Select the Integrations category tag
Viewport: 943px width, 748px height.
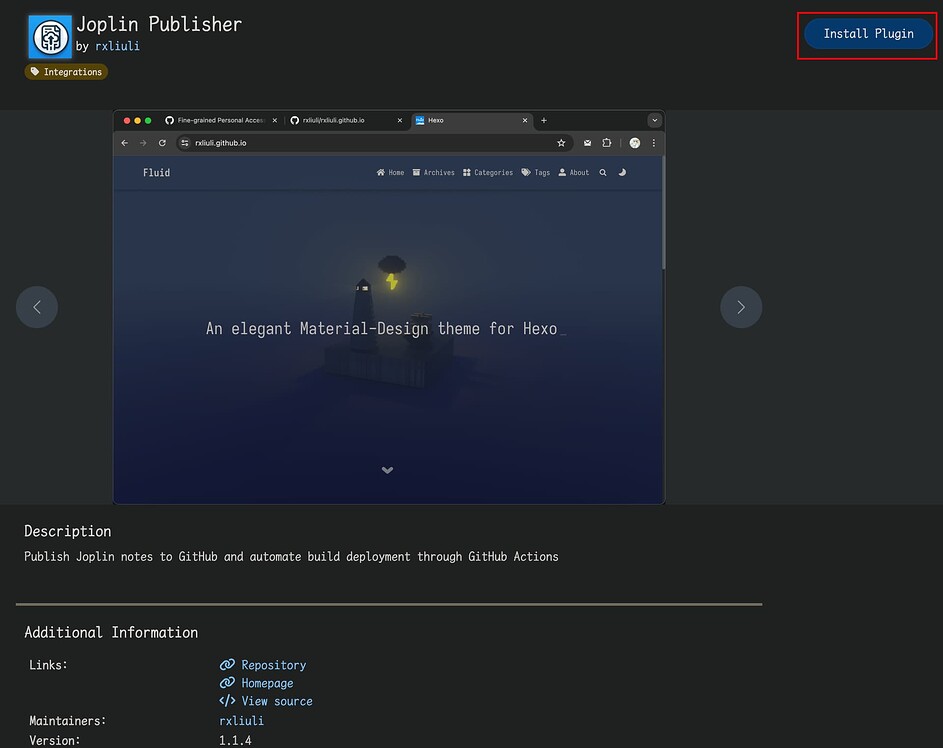click(66, 72)
